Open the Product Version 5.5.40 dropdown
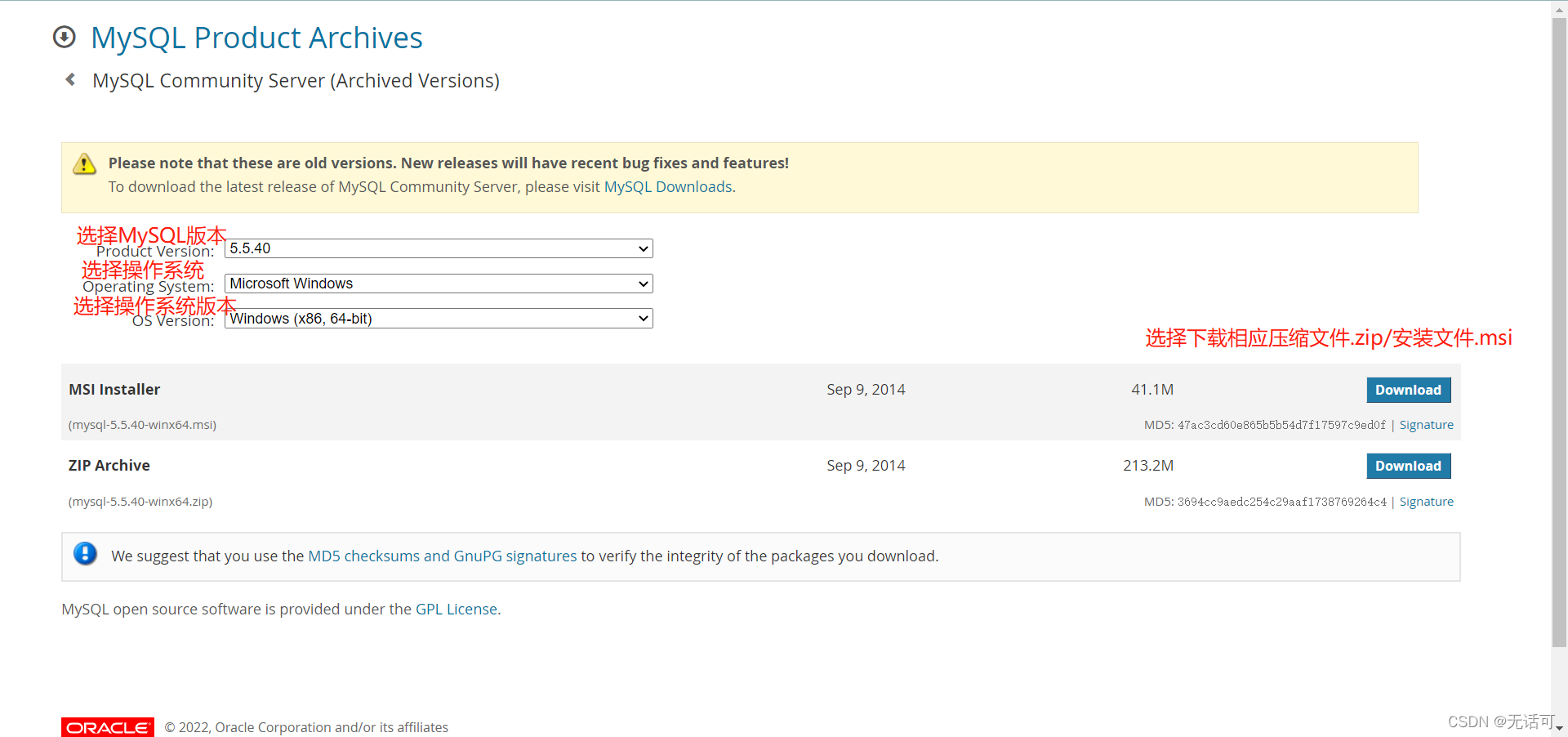This screenshot has height=737, width=1568. click(439, 248)
